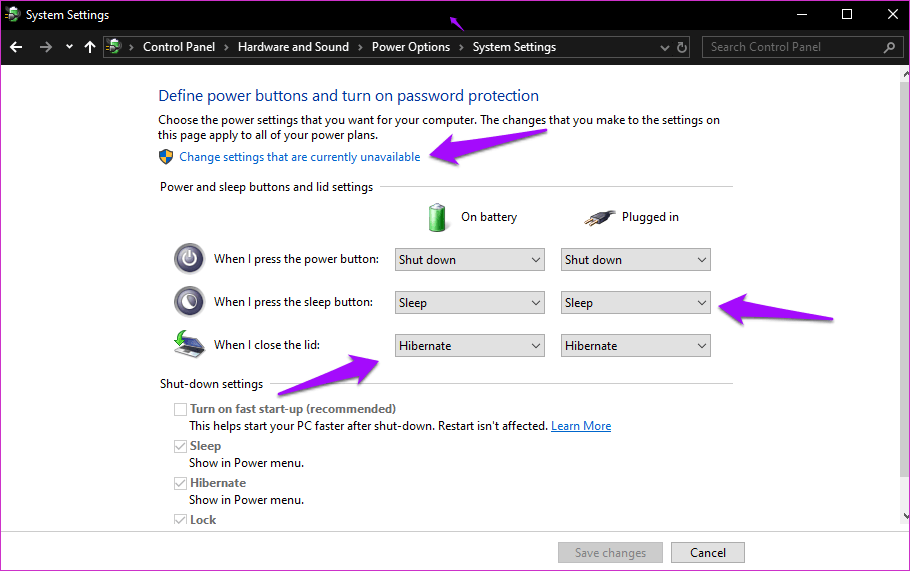Image resolution: width=910 pixels, height=571 pixels.
Task: Click the search magnifier icon
Action: coord(889,47)
